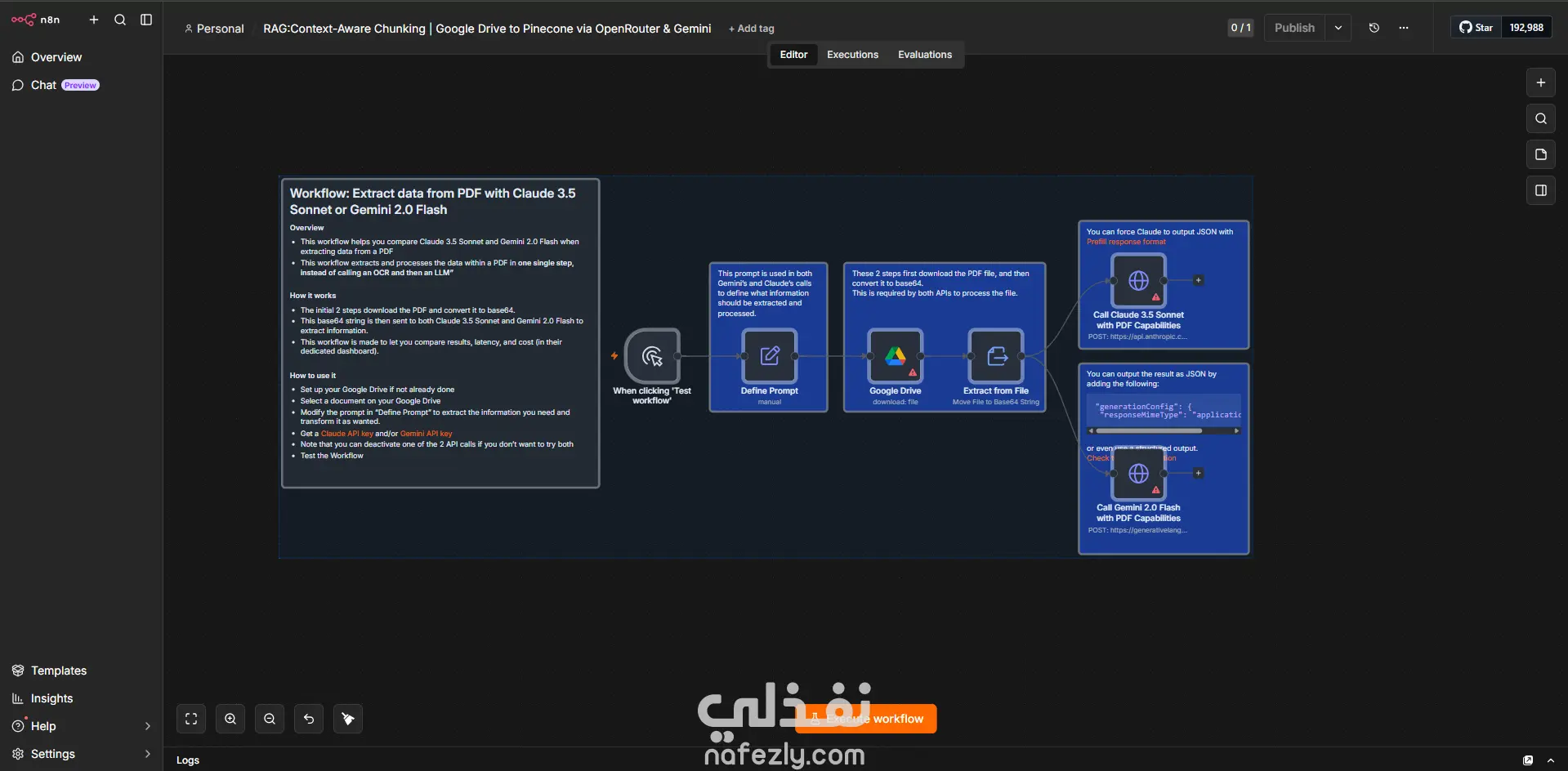Viewport: 1568px width, 771px height.
Task: Open workflow version history icon
Action: pos(1374,28)
